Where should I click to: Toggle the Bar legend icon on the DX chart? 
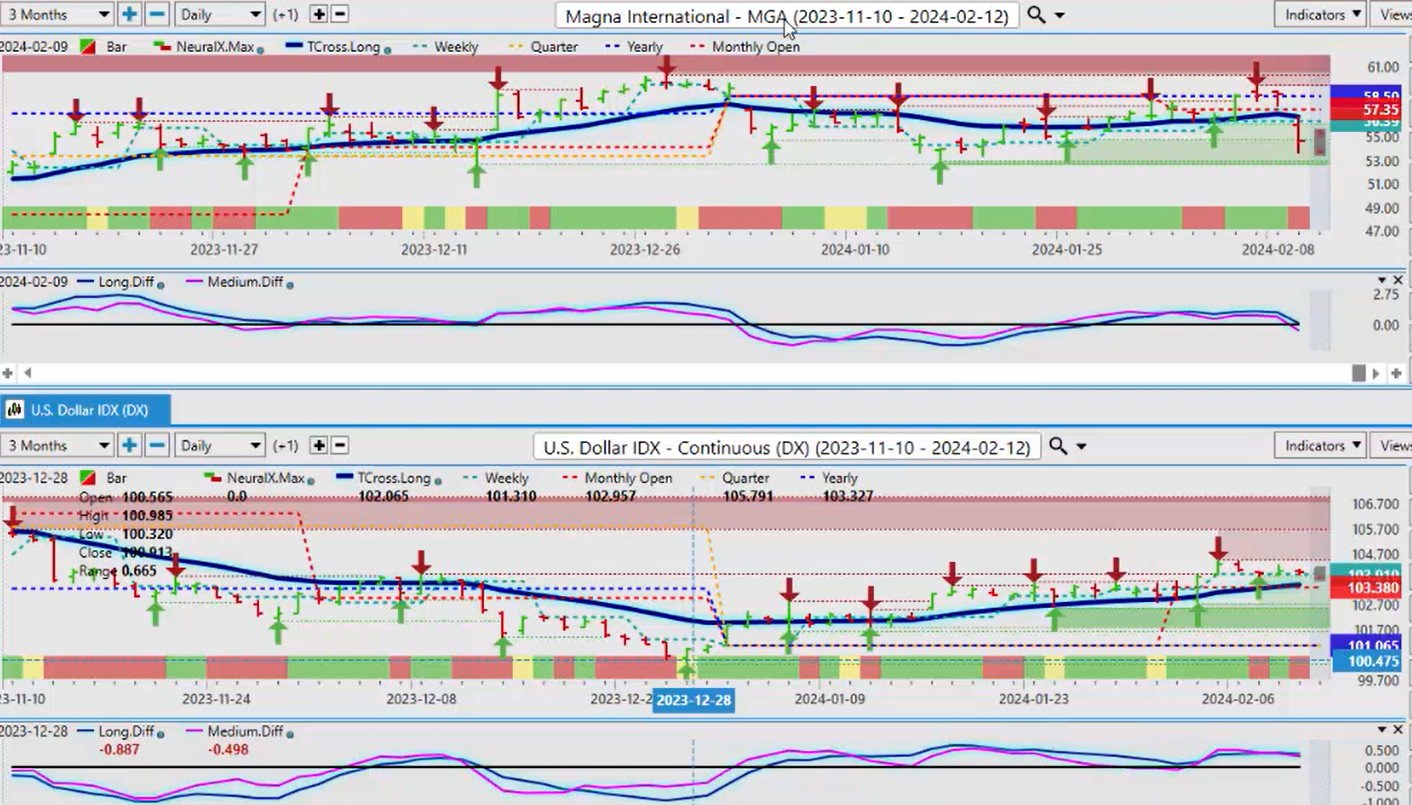(x=90, y=478)
